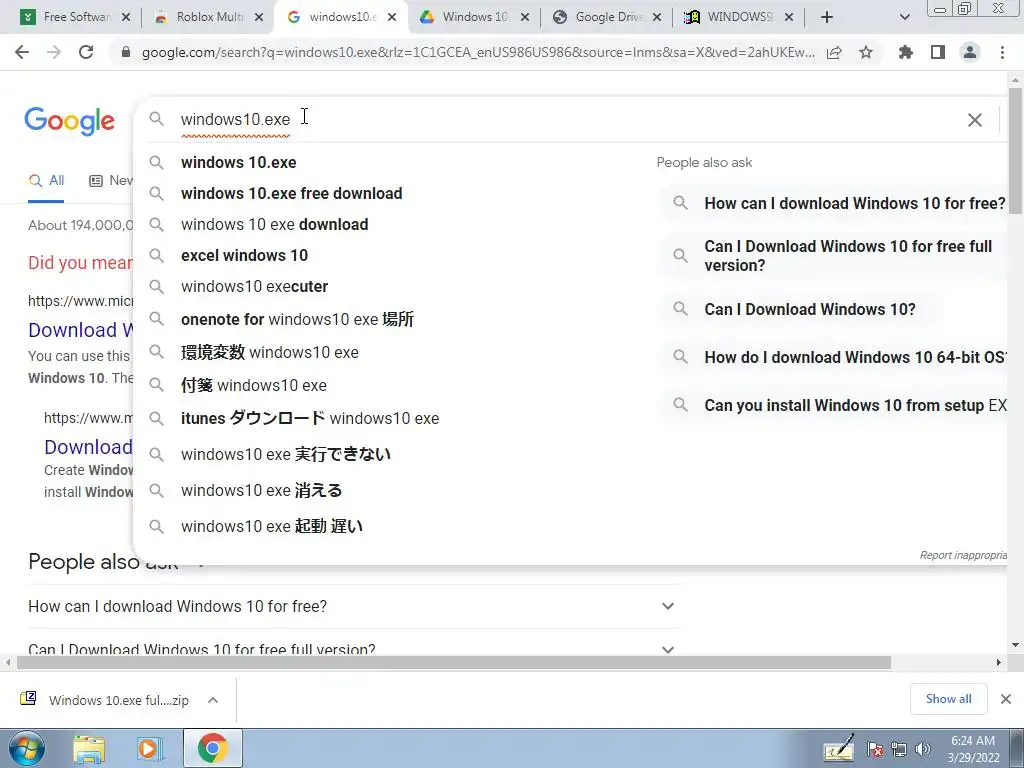The height and width of the screenshot is (768, 1024).
Task: Click the Google logo
Action: (69, 121)
